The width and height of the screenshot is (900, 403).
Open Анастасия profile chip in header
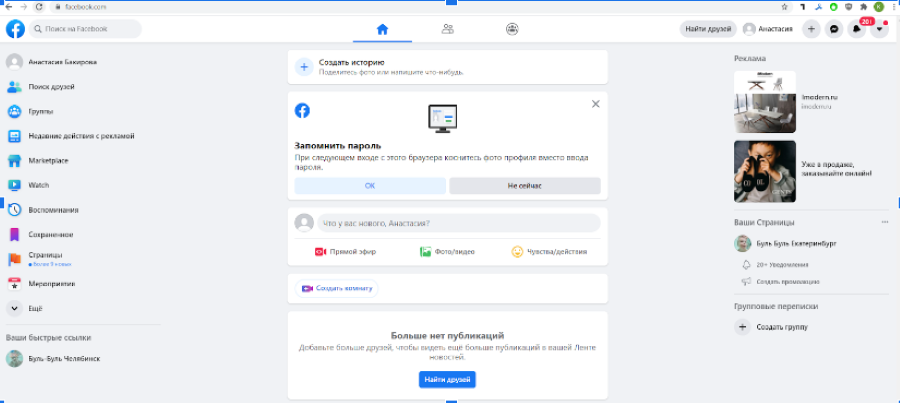(x=768, y=29)
